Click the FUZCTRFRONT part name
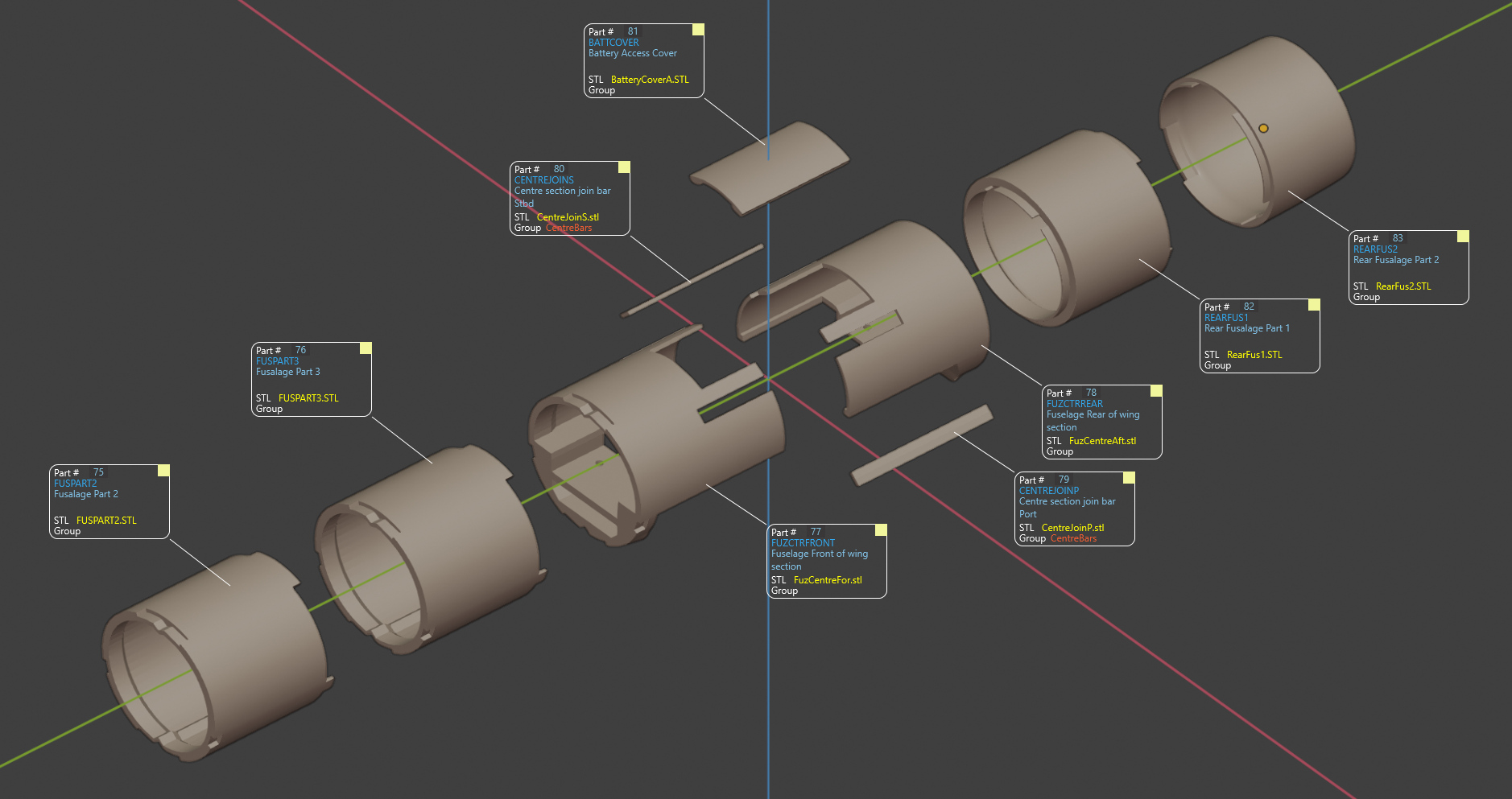1512x799 pixels. pos(803,543)
